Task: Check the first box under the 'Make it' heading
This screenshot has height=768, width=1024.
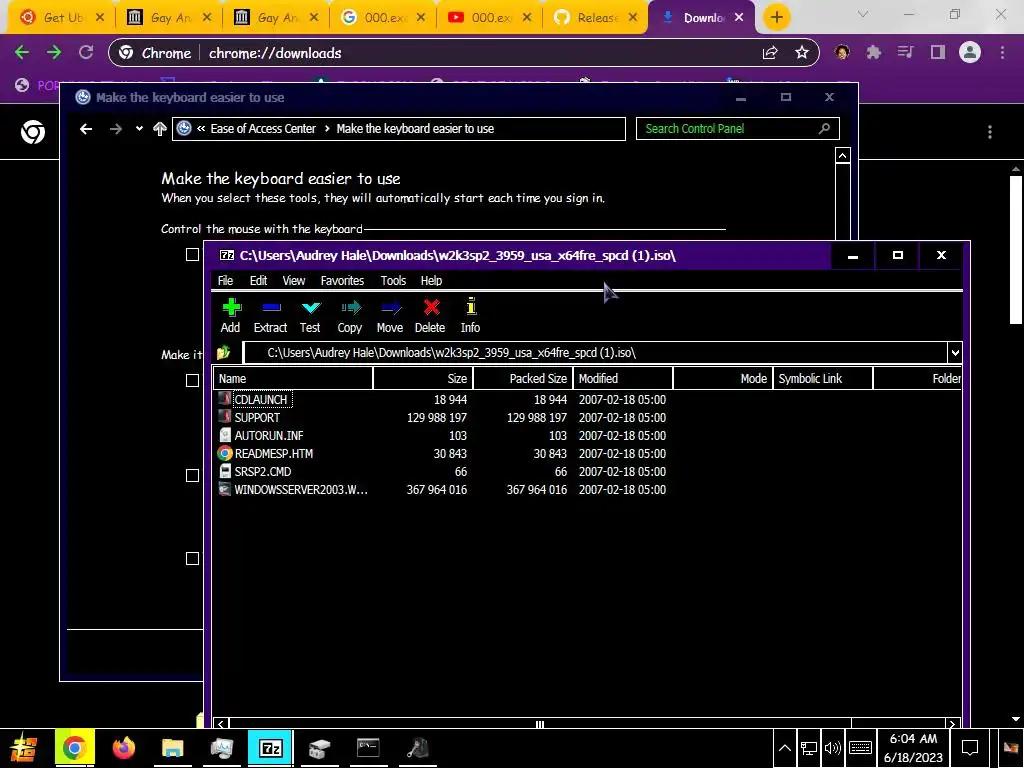Action: point(192,380)
